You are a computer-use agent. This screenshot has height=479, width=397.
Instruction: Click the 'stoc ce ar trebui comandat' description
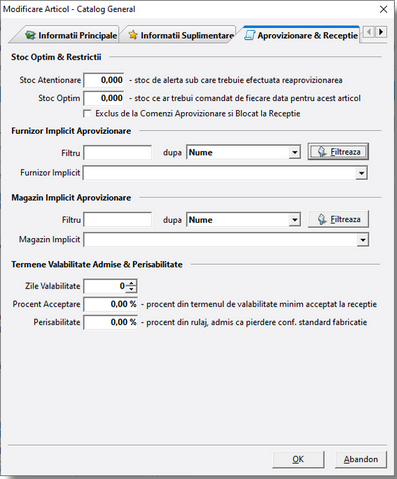click(x=245, y=98)
